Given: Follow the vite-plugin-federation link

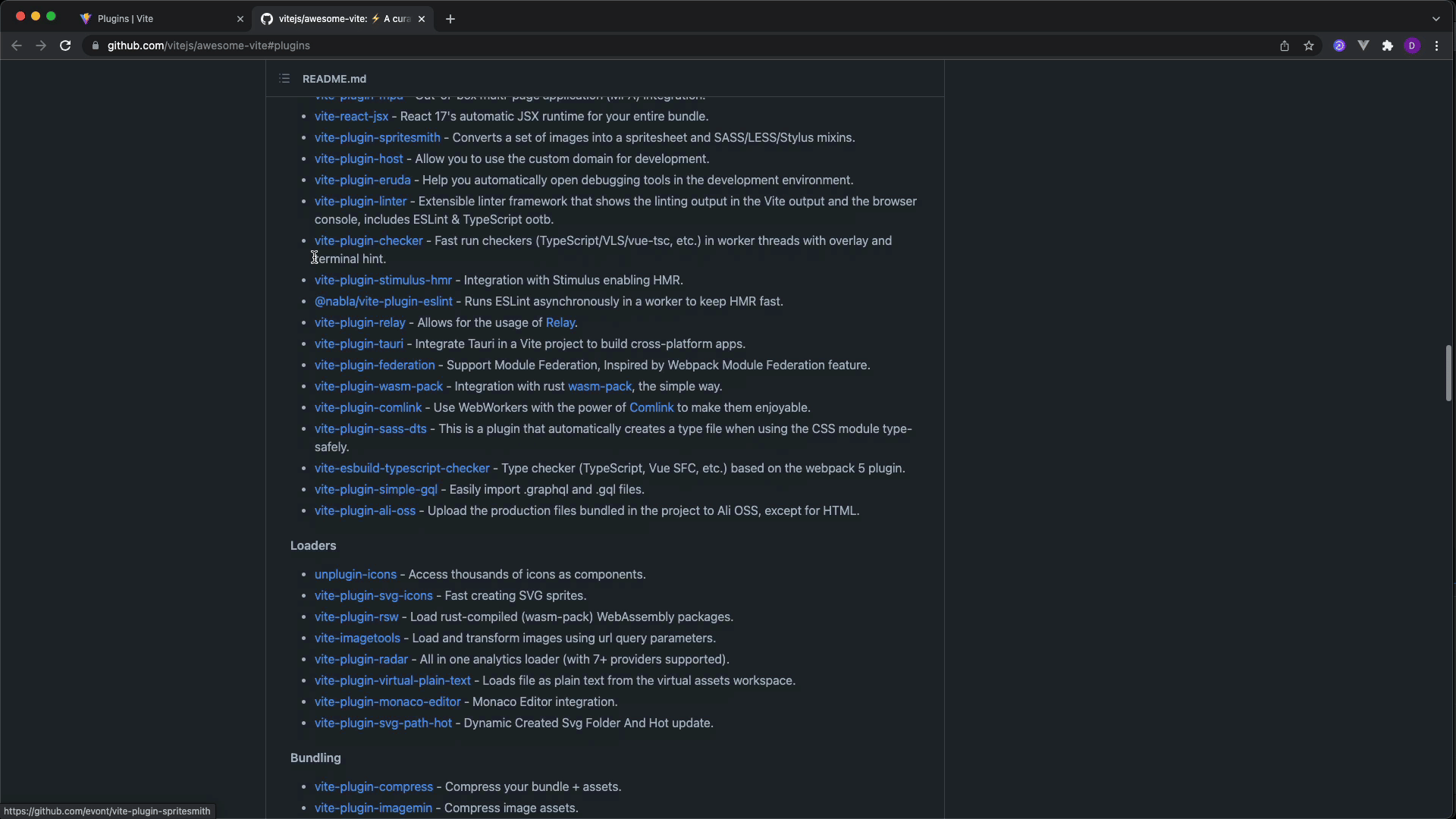Looking at the screenshot, I should tap(375, 365).
